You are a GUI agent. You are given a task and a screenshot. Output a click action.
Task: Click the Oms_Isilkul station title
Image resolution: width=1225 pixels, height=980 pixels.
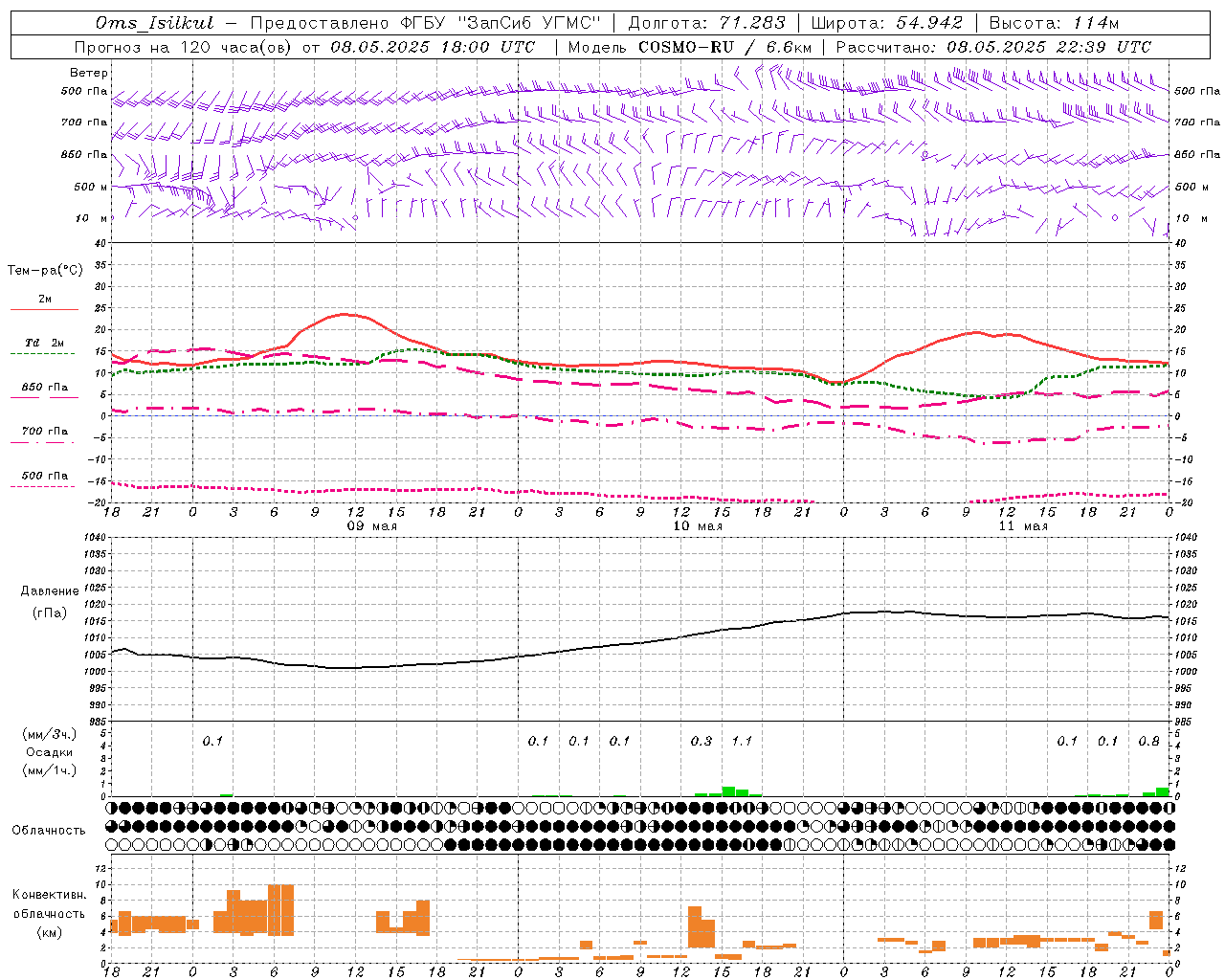click(154, 23)
